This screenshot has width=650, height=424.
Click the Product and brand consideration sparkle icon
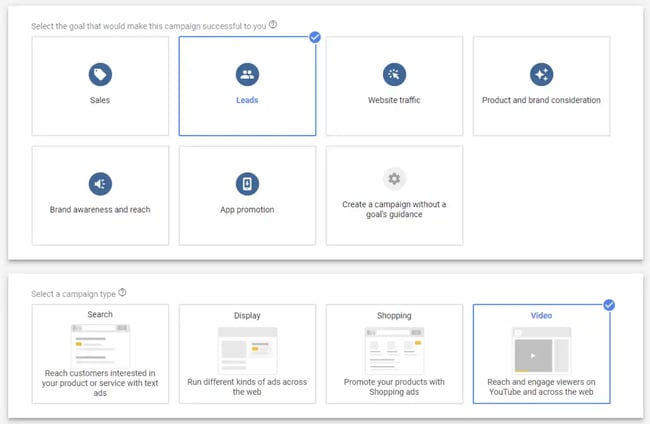pos(541,74)
